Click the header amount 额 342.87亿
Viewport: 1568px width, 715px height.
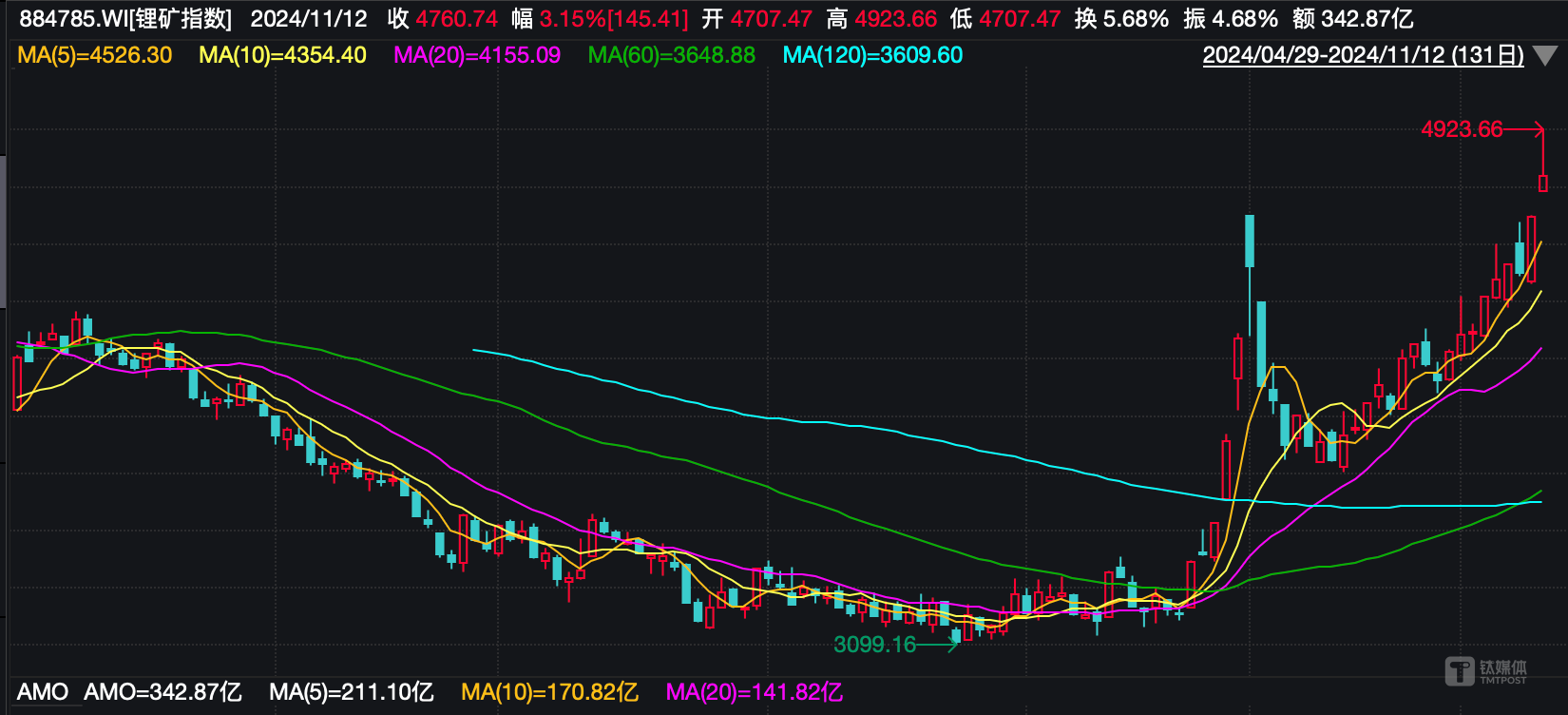click(1353, 19)
